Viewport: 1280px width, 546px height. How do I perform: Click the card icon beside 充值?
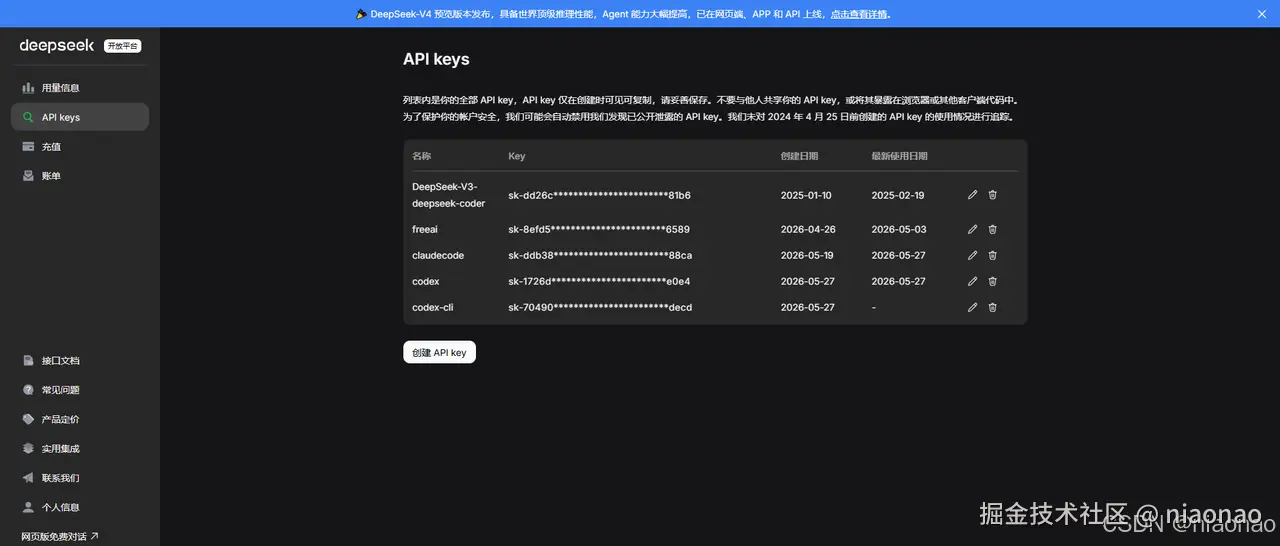[29, 146]
